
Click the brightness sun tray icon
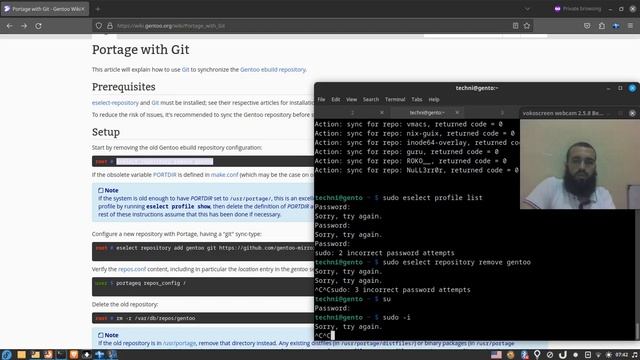pyautogui.click(x=609, y=355)
